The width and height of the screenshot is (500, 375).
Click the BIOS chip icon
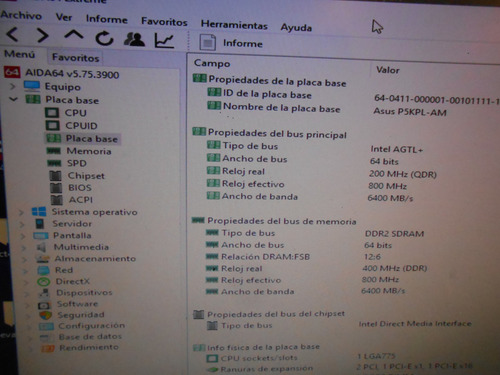click(56, 188)
